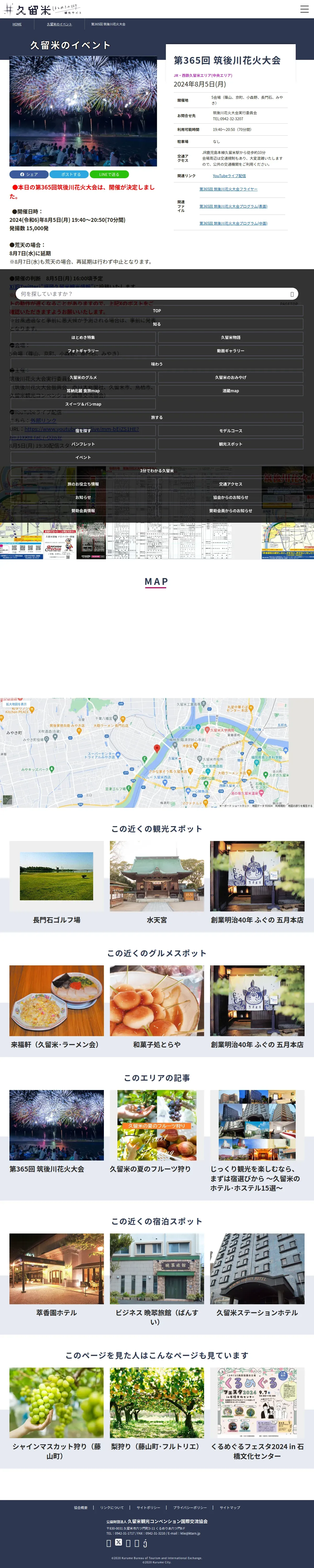Click HOME breadcrumb link
This screenshot has height=1568, width=314.
[x=17, y=24]
